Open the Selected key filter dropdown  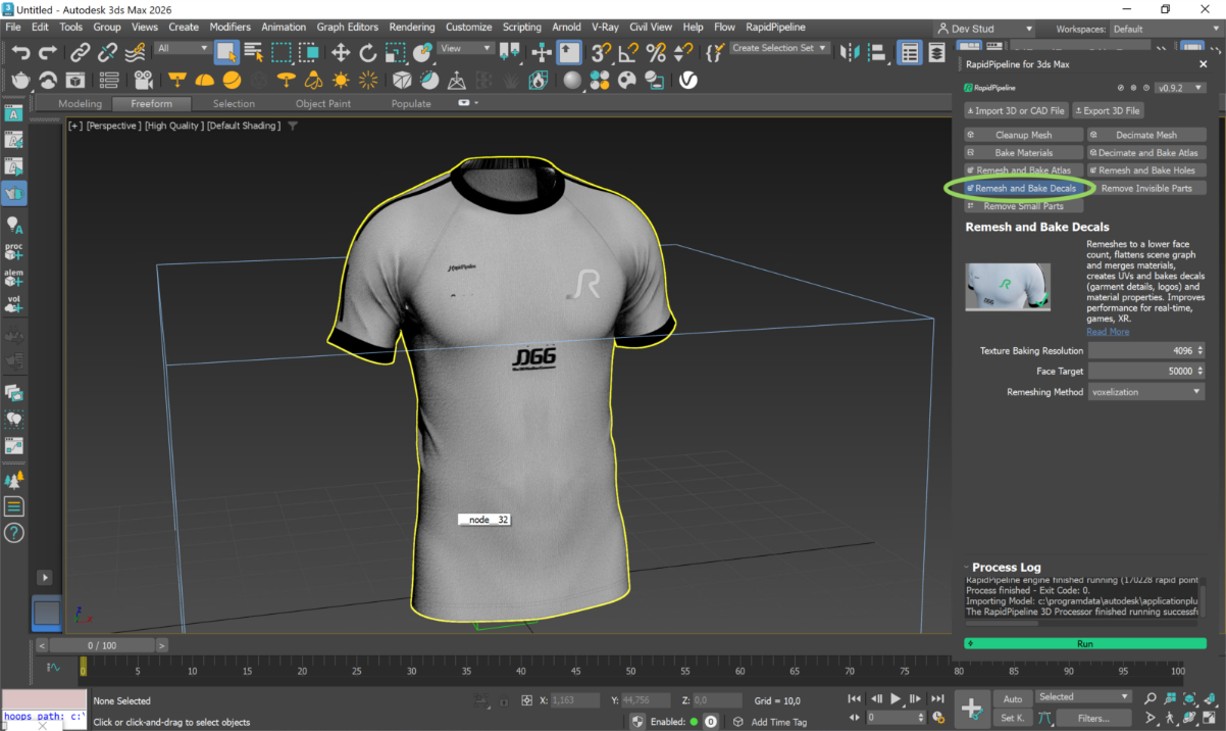coord(1083,697)
